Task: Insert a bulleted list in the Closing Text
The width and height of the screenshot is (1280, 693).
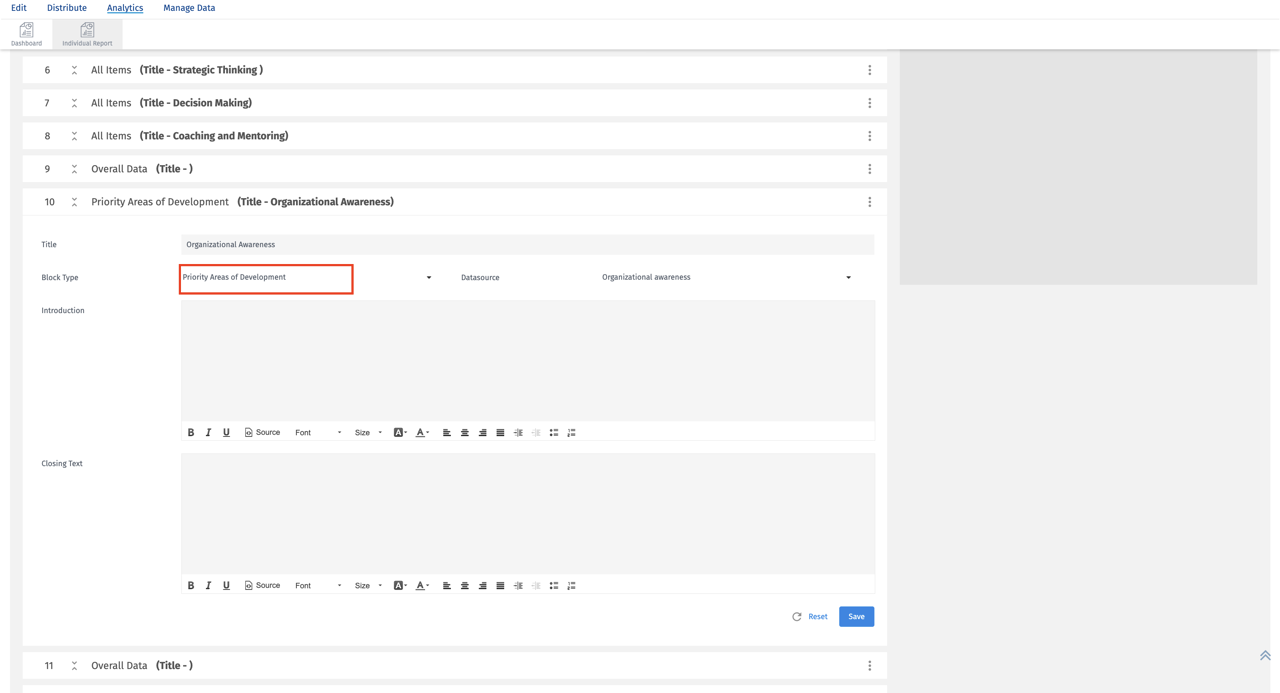Action: click(x=553, y=585)
